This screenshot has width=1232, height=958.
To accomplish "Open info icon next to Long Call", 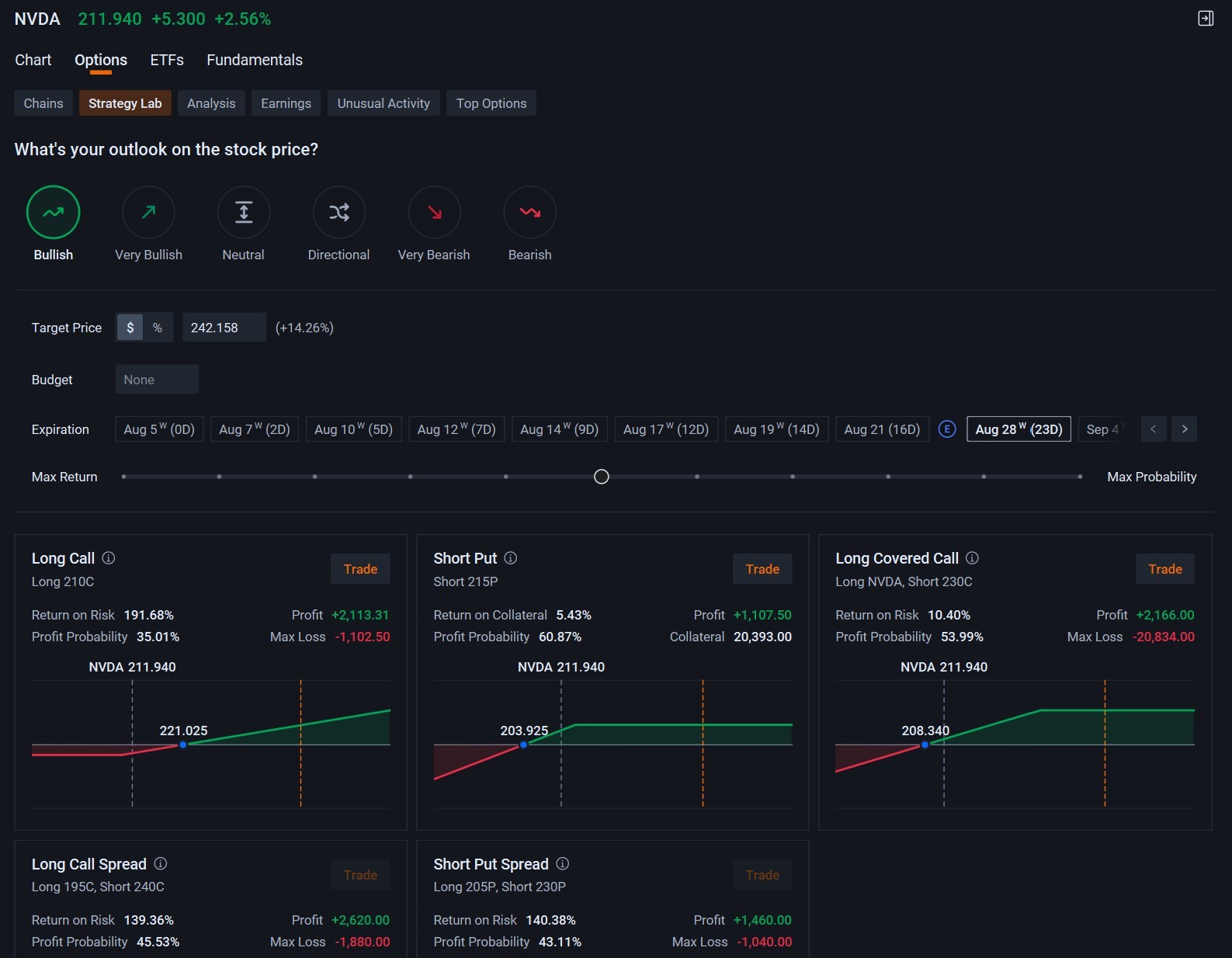I will tap(109, 557).
